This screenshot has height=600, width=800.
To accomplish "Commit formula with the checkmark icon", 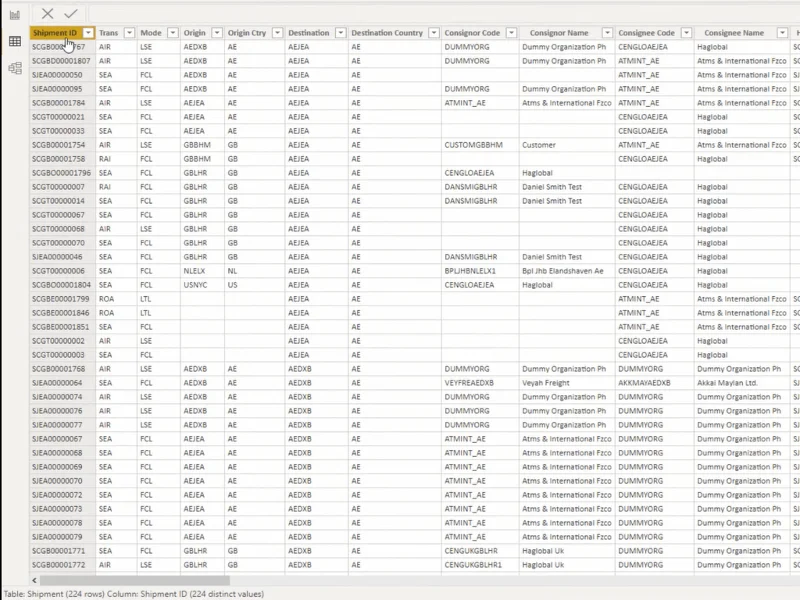I will tap(71, 14).
